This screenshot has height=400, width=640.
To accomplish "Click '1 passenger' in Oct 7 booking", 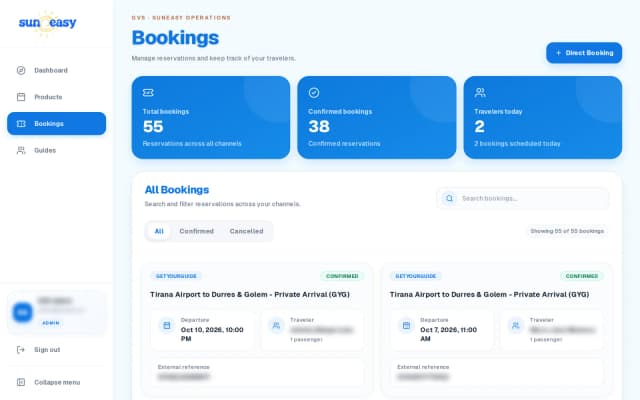I will tap(546, 340).
